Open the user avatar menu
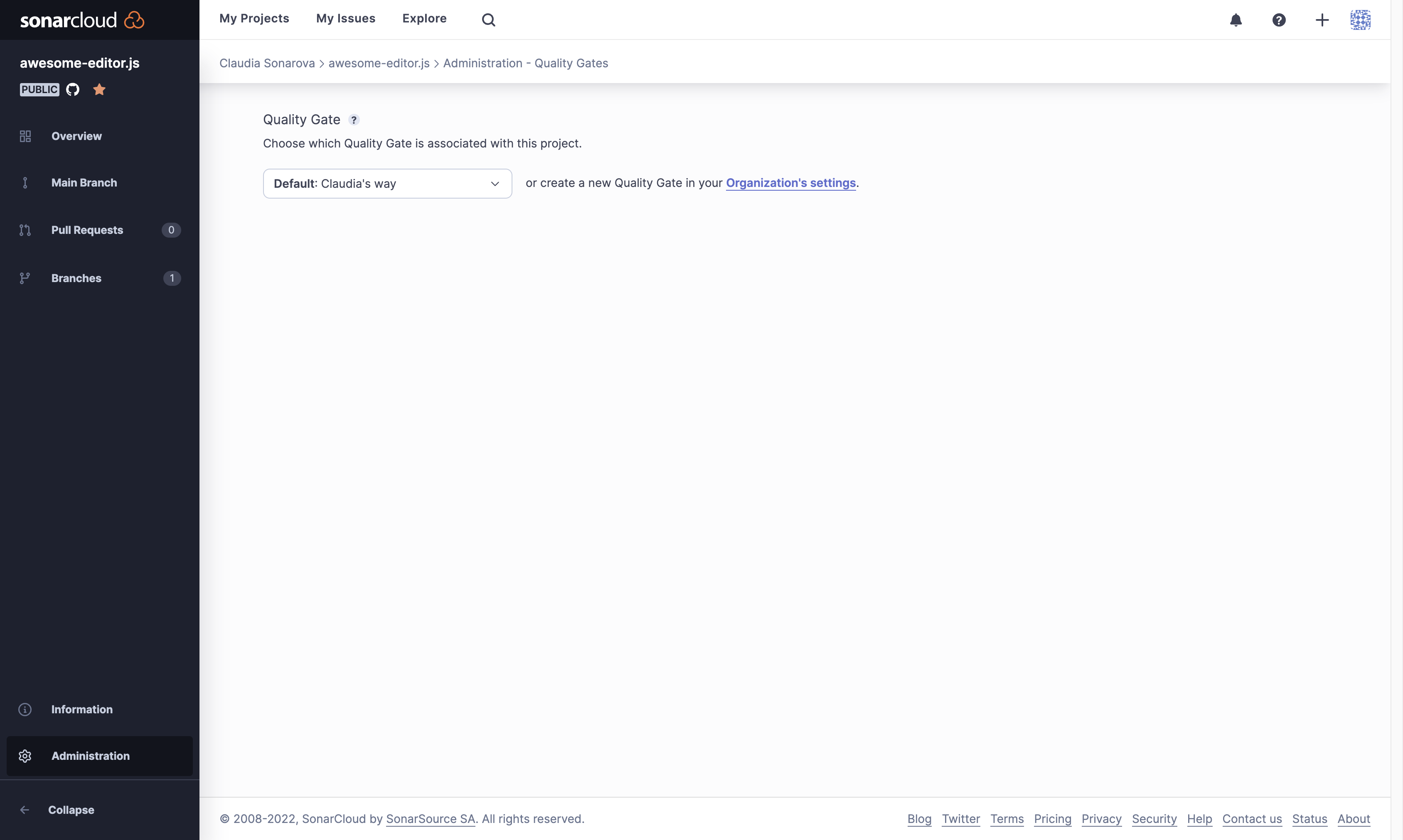1403x840 pixels. point(1360,20)
